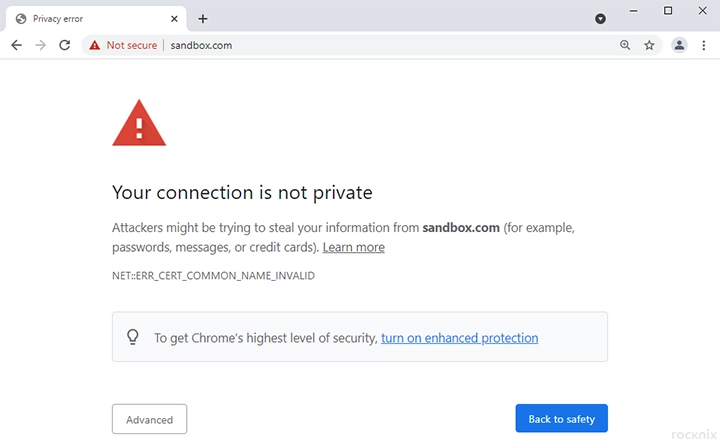720x443 pixels.
Task: Reload the page with refresh icon
Action: click(x=65, y=45)
